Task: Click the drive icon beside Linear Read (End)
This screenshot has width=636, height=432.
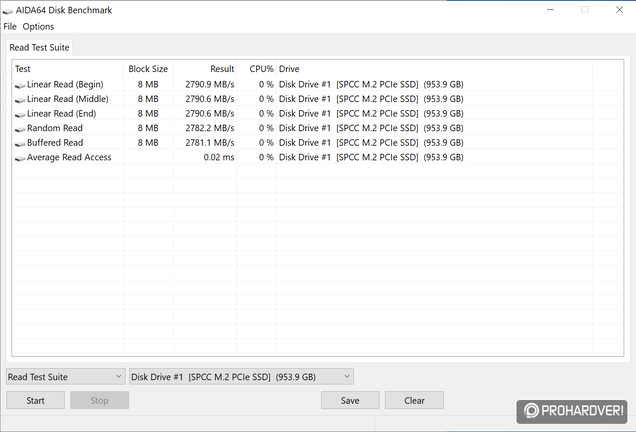Action: point(20,114)
